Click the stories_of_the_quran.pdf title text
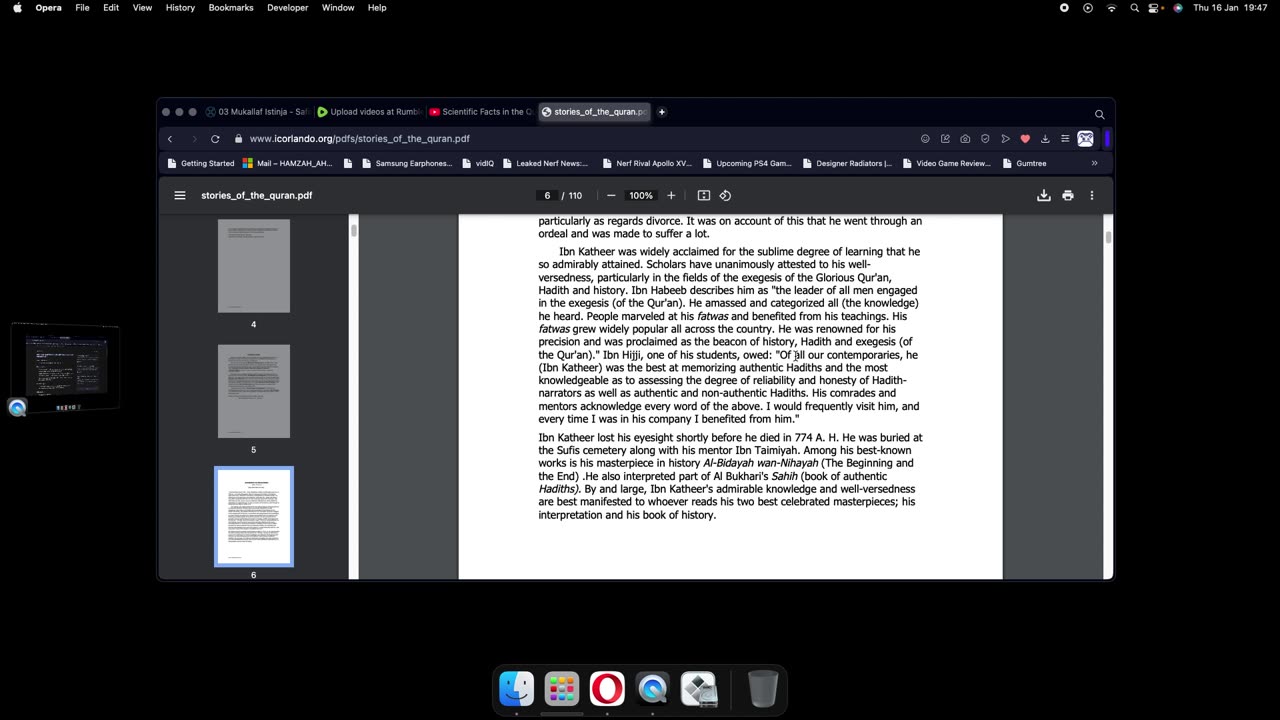The width and height of the screenshot is (1280, 720). click(x=257, y=195)
